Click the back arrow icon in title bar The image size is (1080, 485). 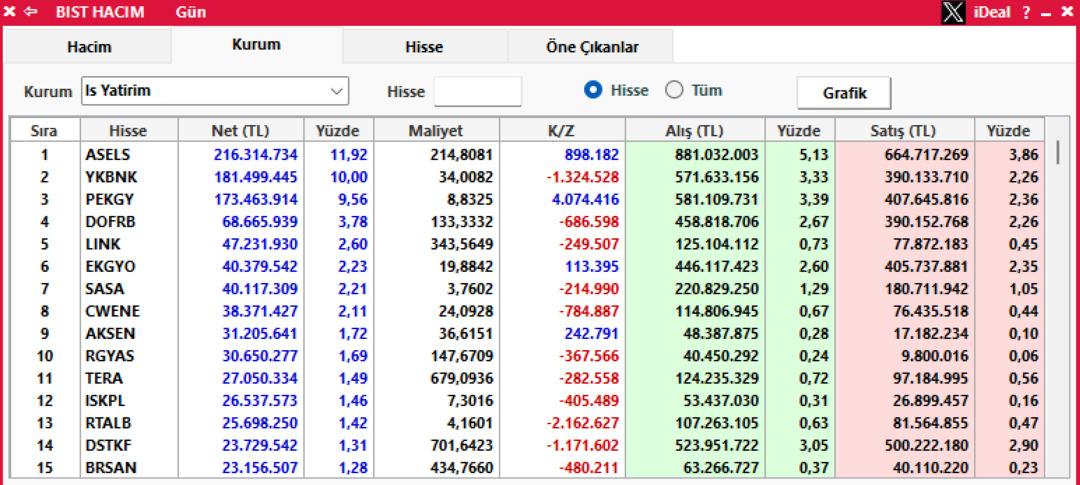pyautogui.click(x=31, y=13)
